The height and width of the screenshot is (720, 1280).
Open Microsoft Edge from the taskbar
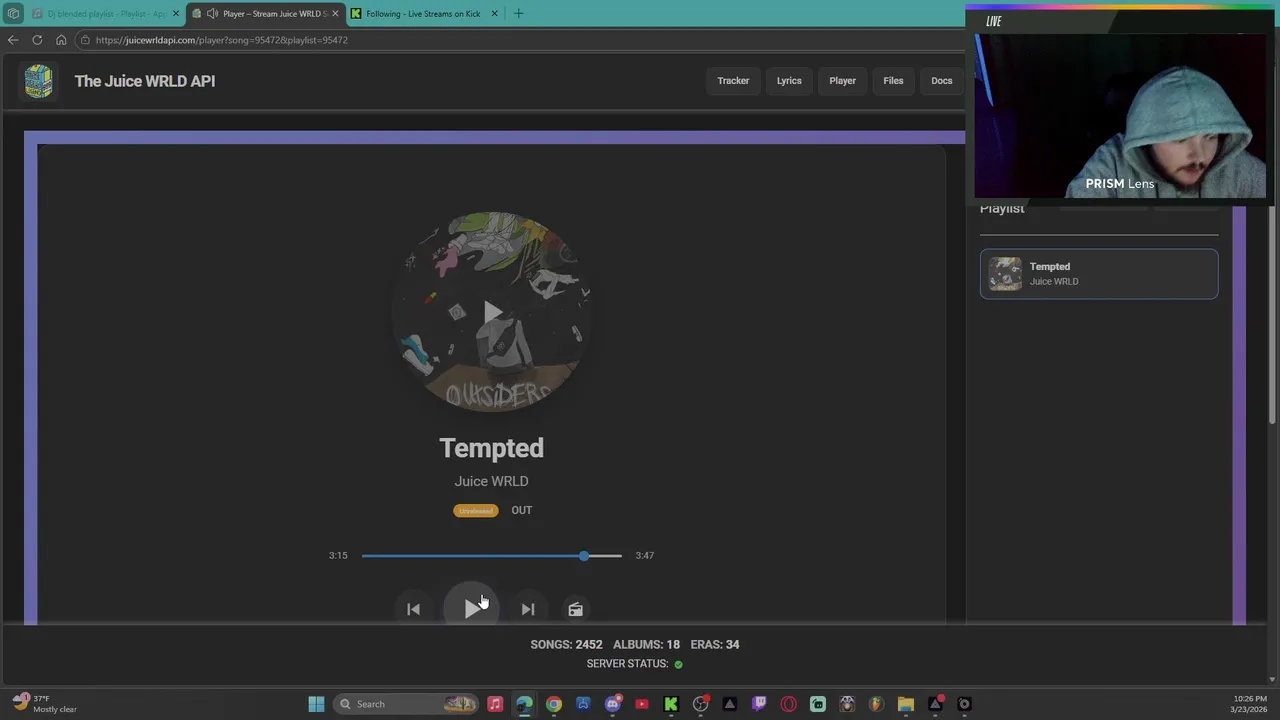pos(524,704)
